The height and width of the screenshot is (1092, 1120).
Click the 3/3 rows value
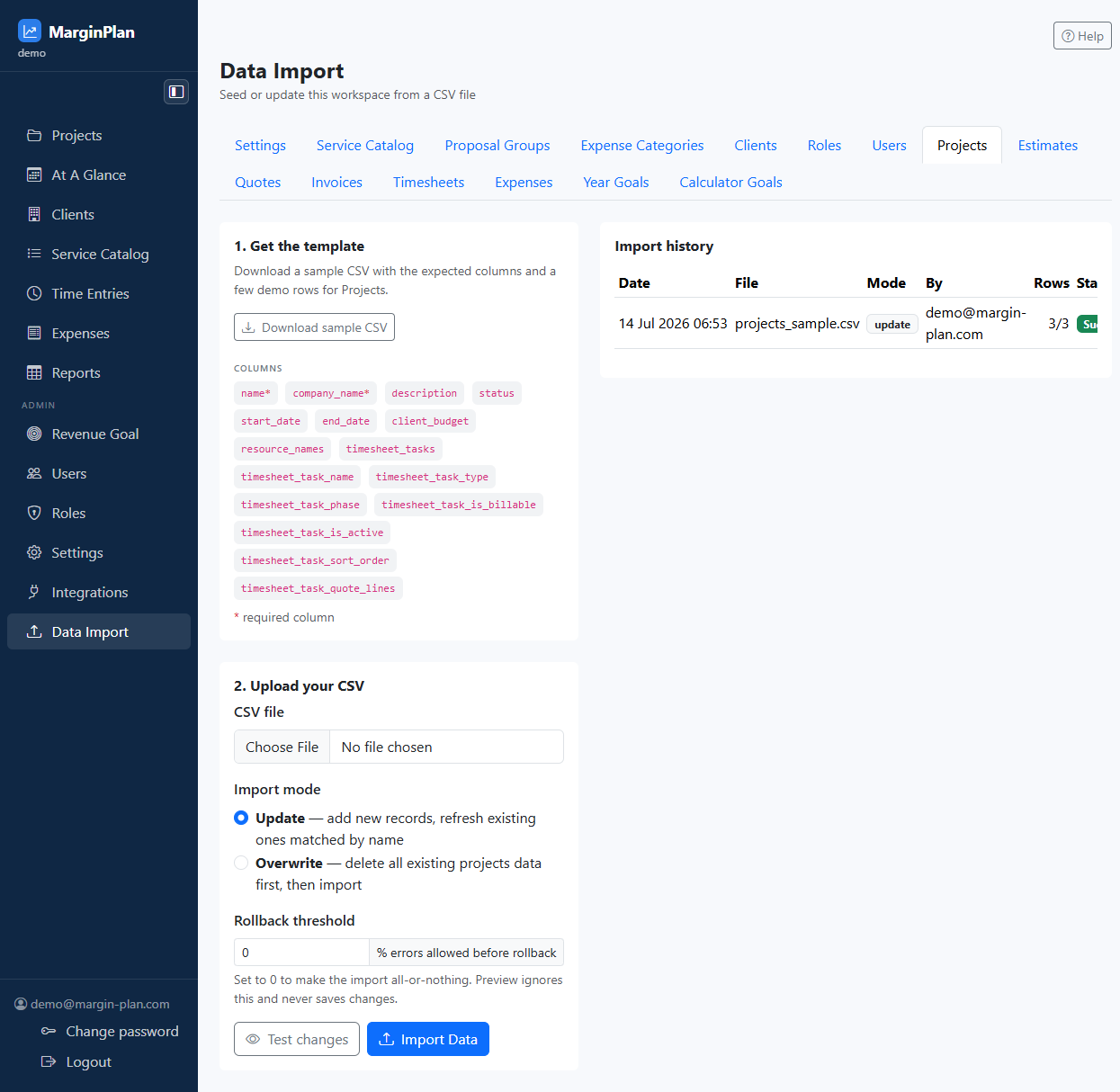[x=1058, y=324]
